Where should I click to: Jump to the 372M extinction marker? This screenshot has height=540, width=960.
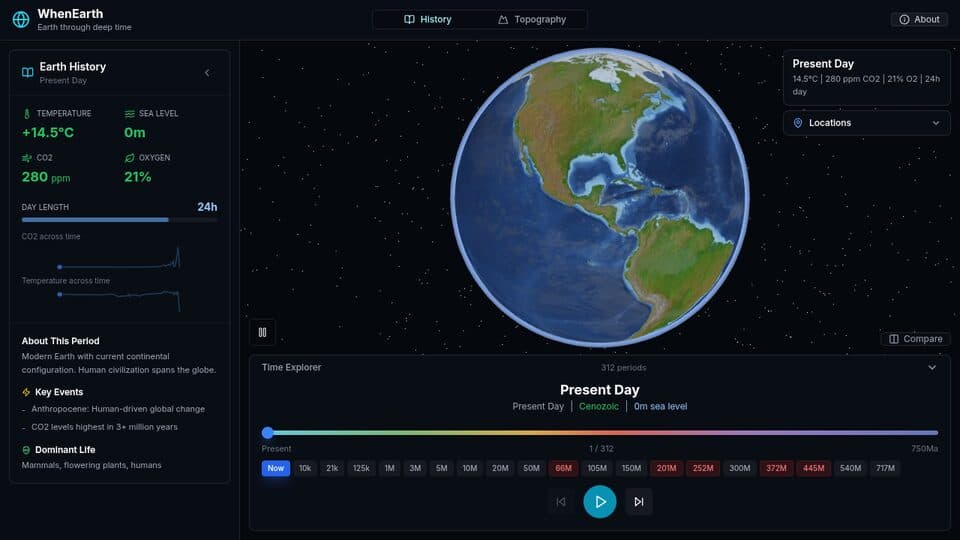776,468
